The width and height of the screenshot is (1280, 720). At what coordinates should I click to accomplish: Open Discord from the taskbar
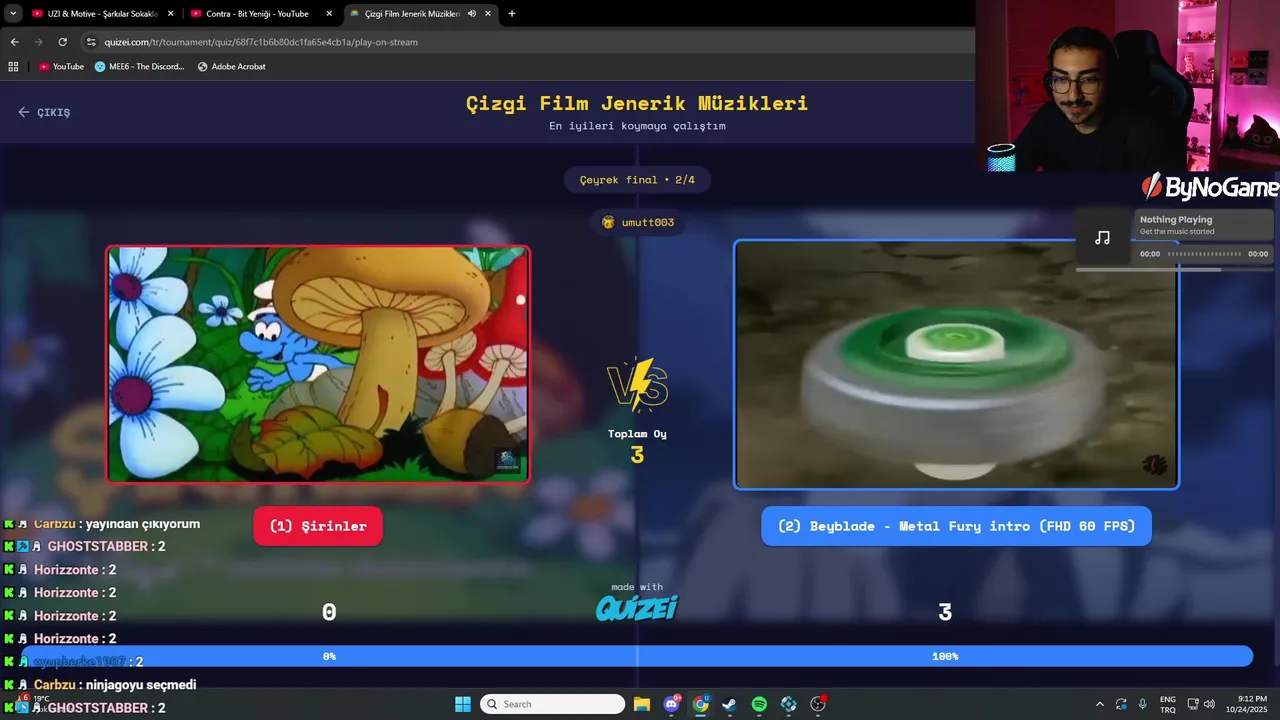[672, 704]
